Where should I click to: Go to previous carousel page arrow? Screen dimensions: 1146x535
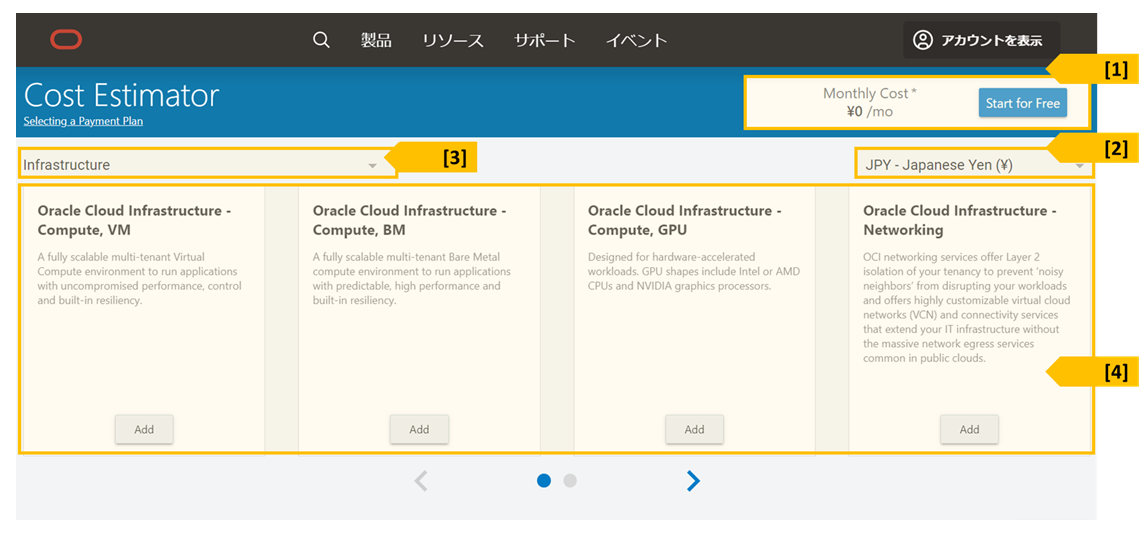pos(420,480)
